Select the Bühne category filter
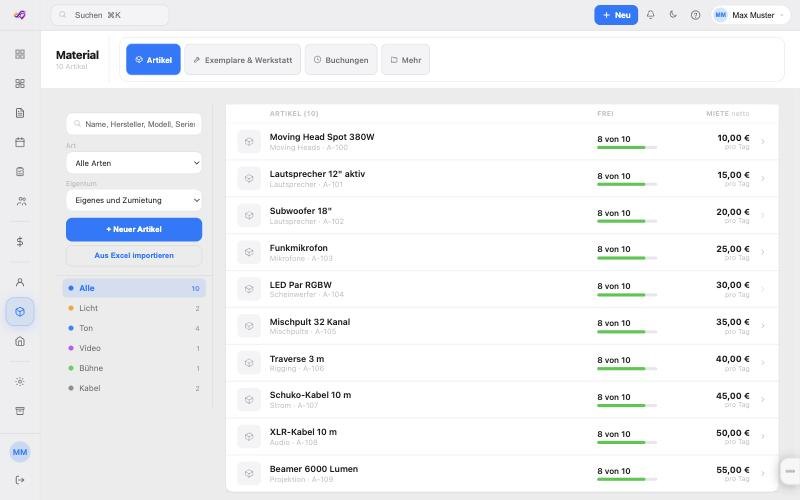Screen dimensions: 800x500 coord(134,368)
